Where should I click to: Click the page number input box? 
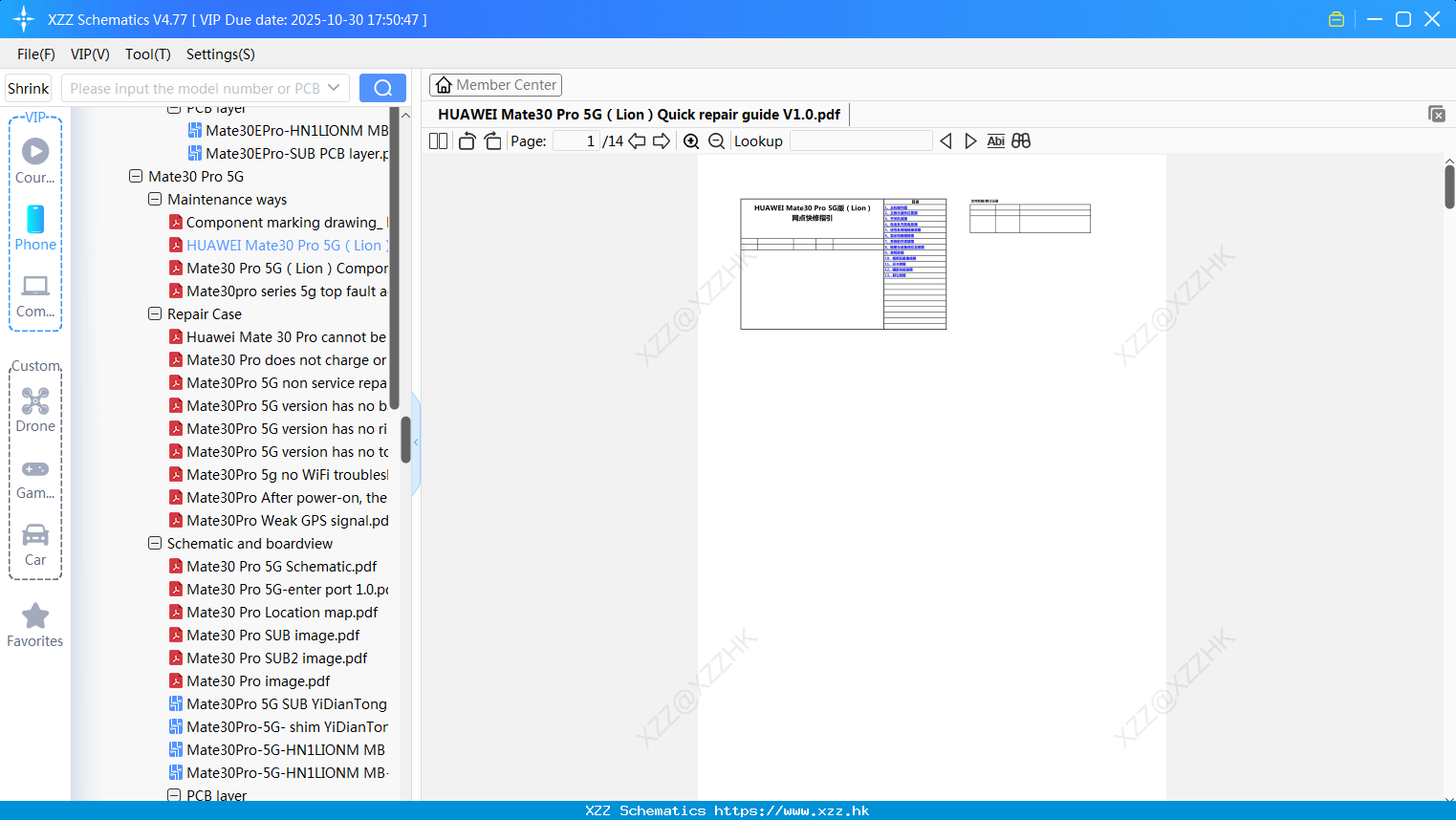click(x=577, y=141)
